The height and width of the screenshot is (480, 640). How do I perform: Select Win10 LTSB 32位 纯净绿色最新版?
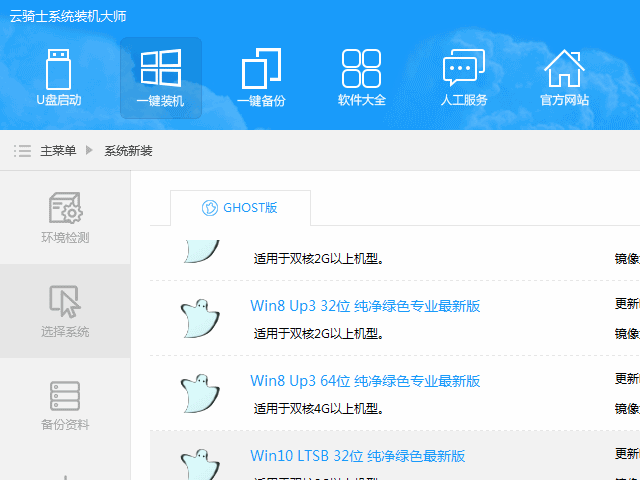[x=358, y=456]
